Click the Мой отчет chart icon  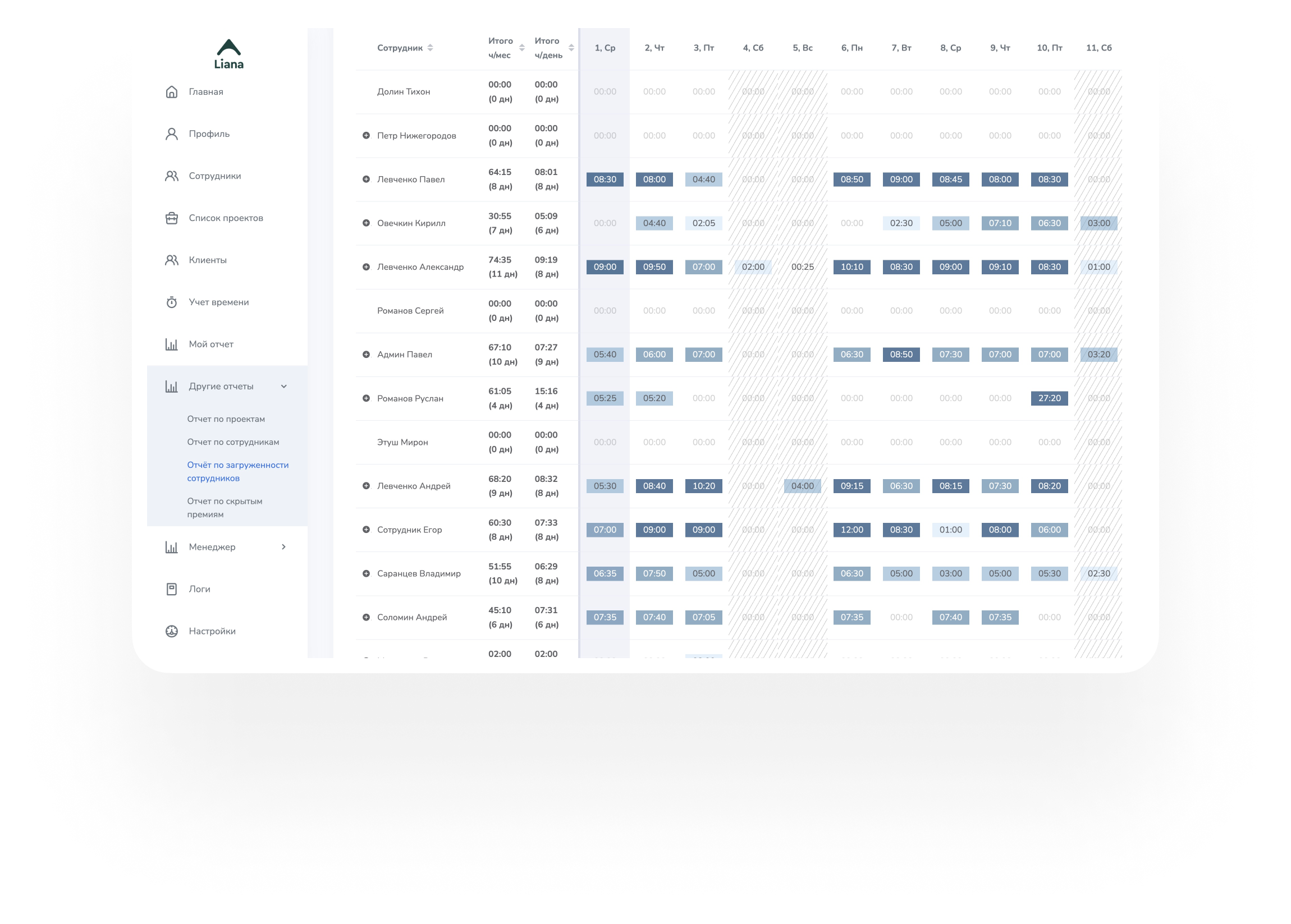point(171,344)
